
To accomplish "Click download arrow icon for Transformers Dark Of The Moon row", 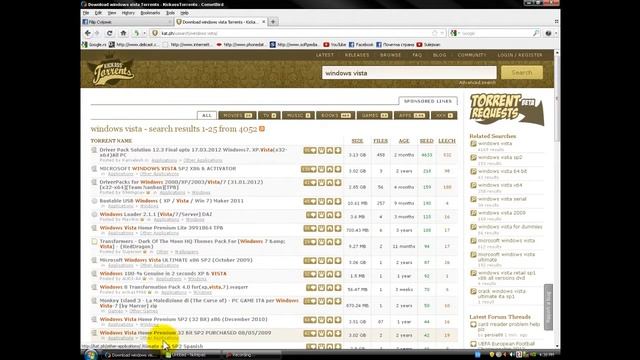I will [x=338, y=242].
